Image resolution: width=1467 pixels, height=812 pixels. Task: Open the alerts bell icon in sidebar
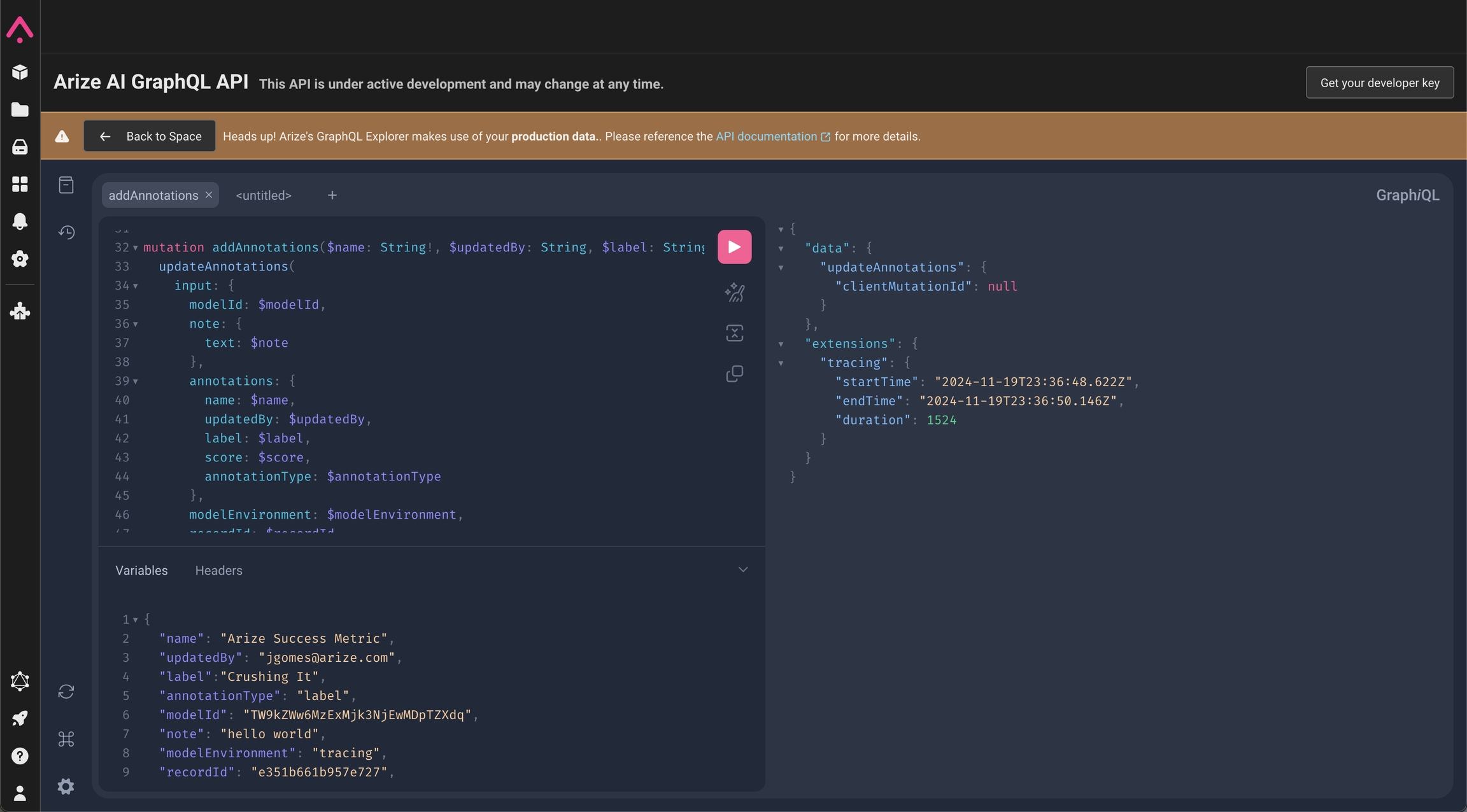(x=20, y=221)
